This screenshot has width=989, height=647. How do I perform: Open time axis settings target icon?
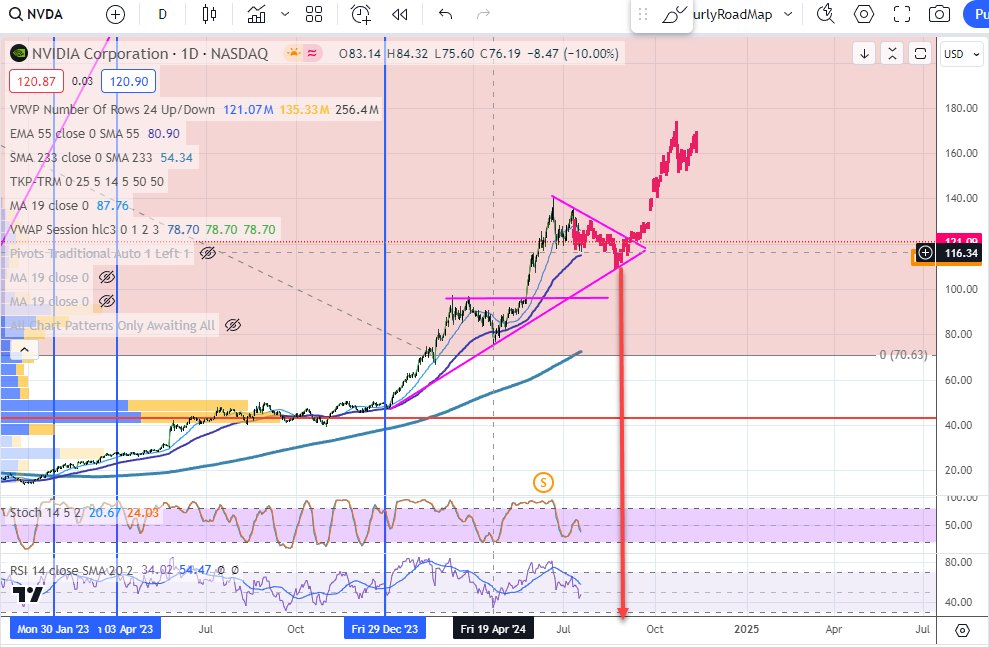coord(962,630)
